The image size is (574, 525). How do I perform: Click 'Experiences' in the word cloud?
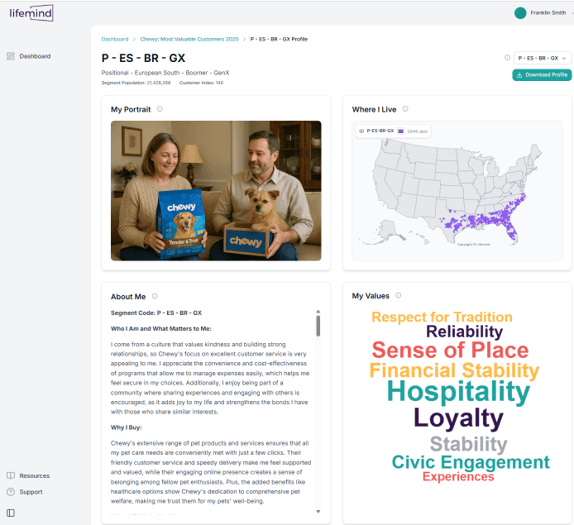point(458,477)
